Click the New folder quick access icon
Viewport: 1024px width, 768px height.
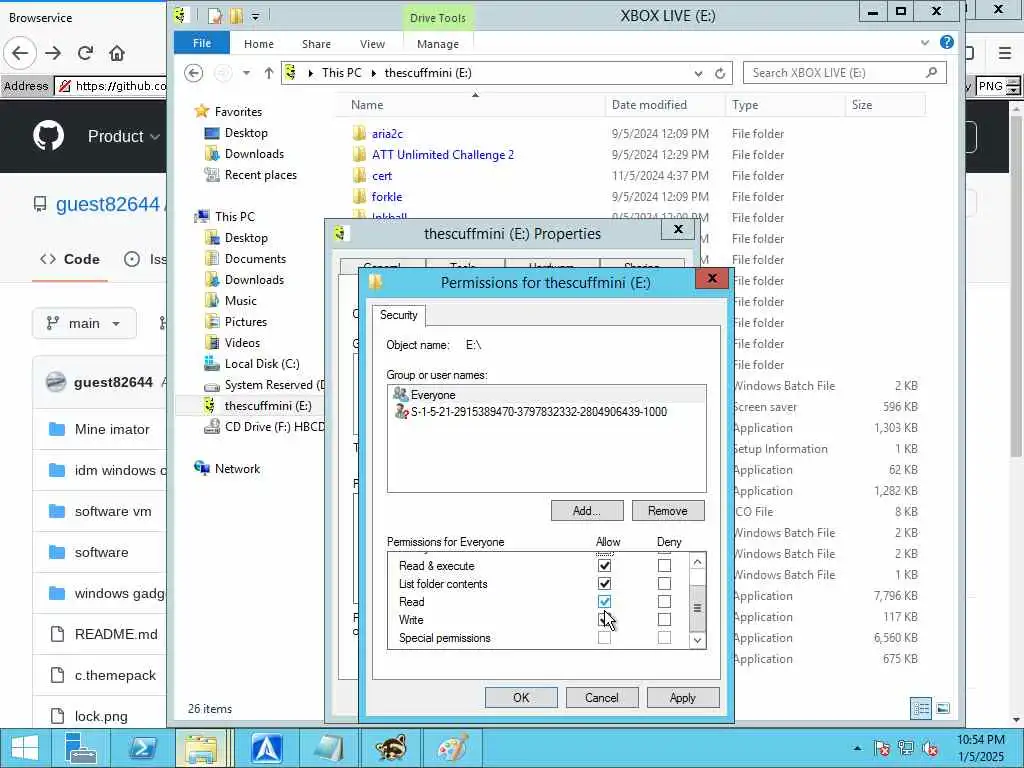click(x=236, y=16)
